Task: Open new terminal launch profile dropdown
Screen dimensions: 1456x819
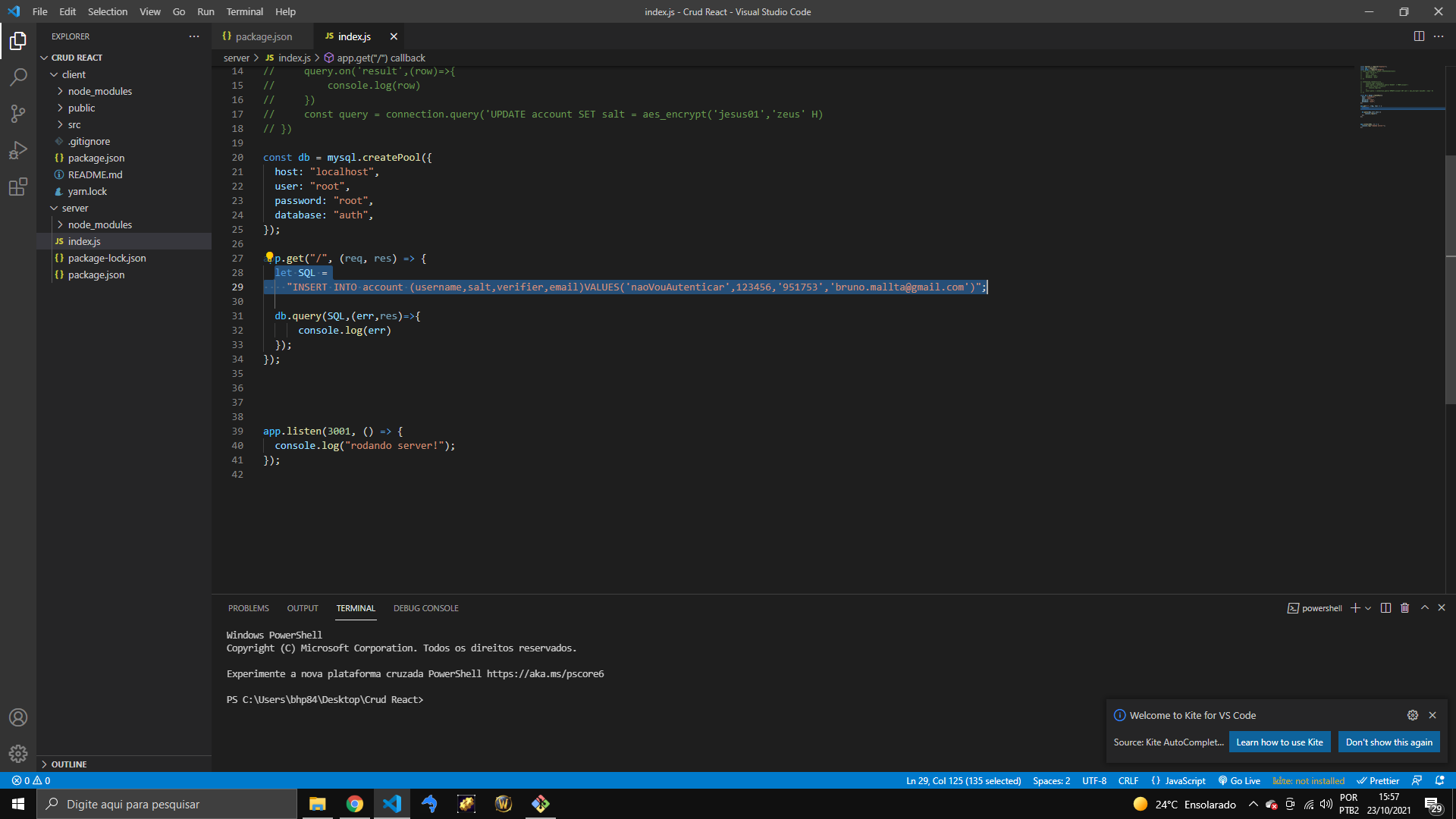Action: [1368, 608]
